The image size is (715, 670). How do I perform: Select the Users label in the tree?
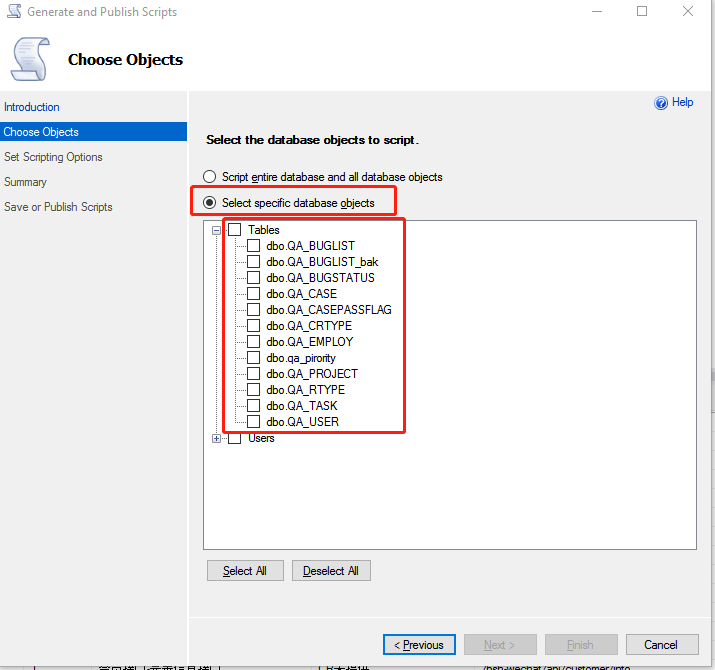pyautogui.click(x=261, y=438)
